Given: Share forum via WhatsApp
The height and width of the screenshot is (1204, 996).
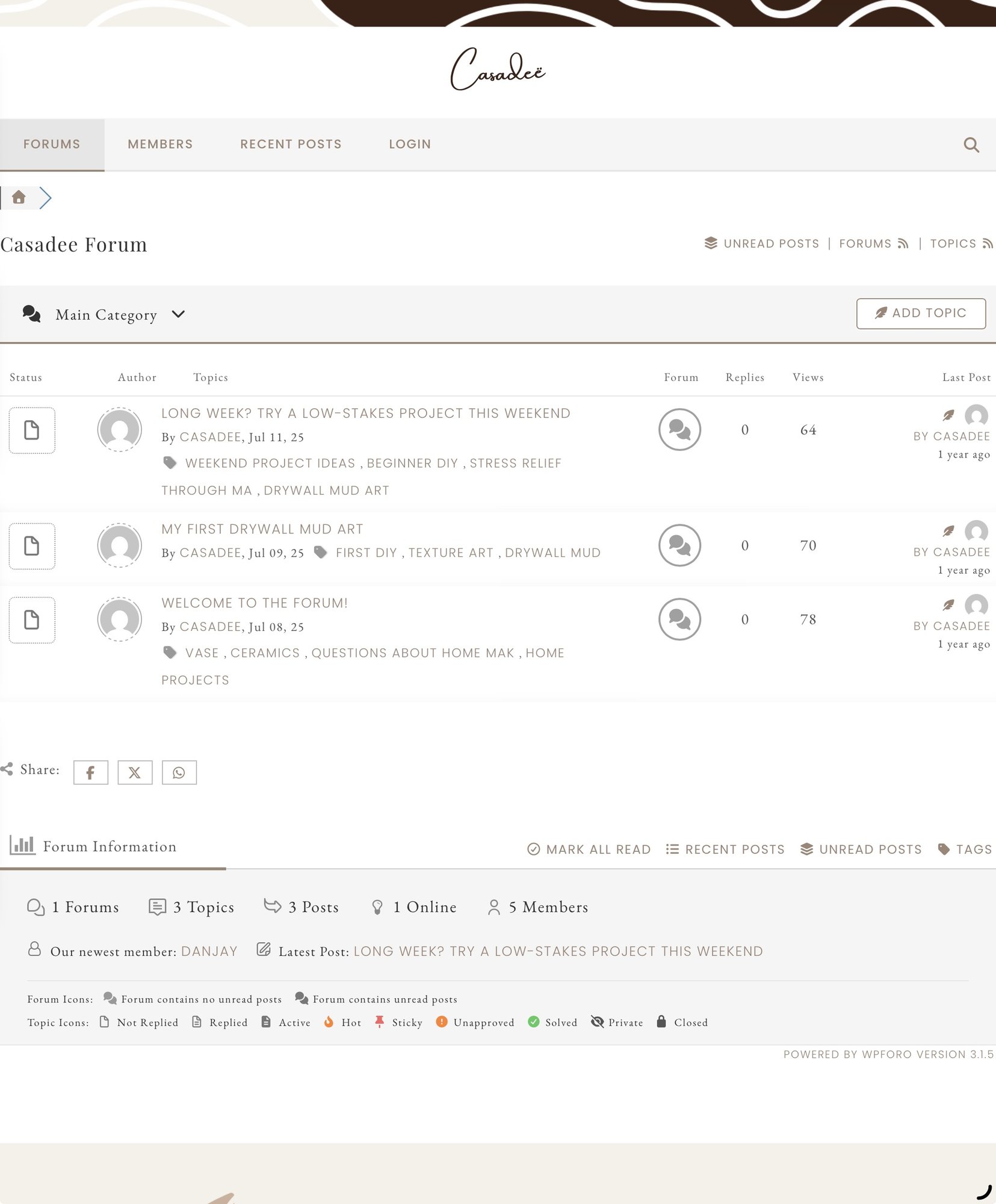Looking at the screenshot, I should pyautogui.click(x=179, y=772).
